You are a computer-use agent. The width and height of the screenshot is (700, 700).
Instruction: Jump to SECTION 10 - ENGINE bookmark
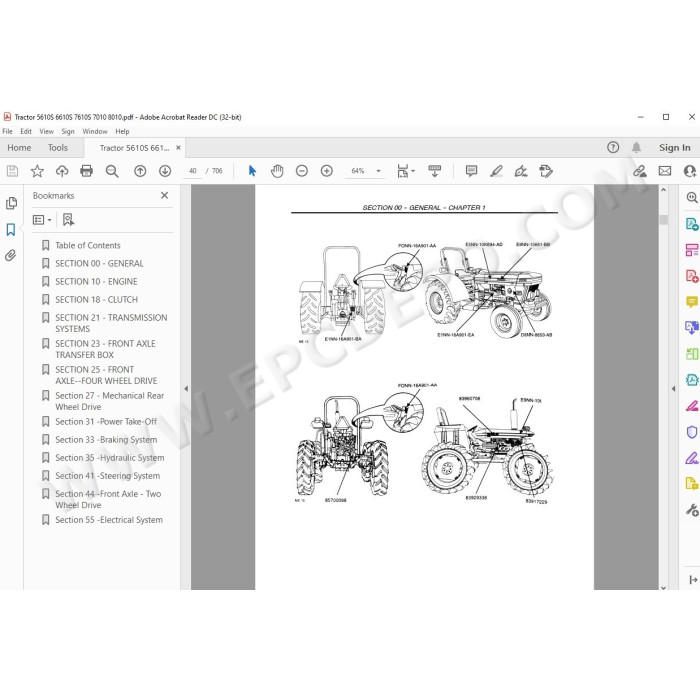coord(96,282)
